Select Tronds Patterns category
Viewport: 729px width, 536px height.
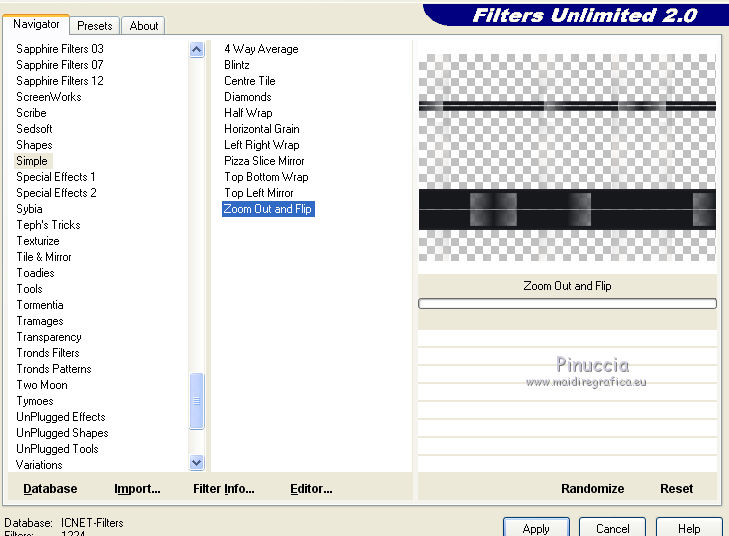54,369
